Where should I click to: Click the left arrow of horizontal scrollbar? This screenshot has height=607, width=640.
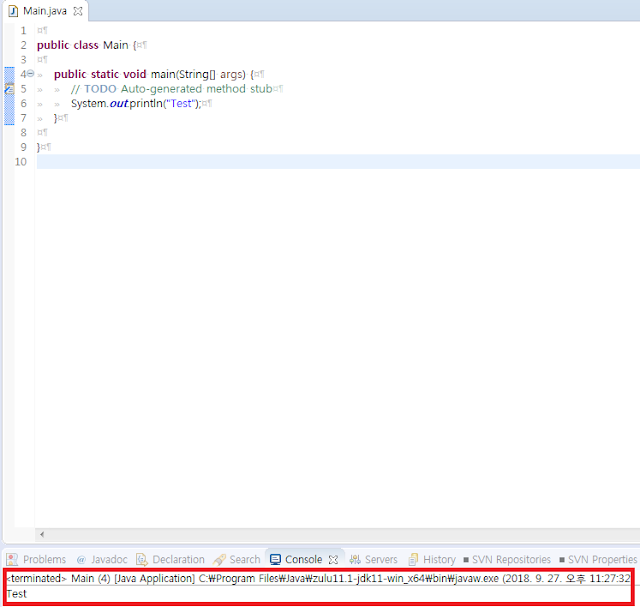point(42,534)
